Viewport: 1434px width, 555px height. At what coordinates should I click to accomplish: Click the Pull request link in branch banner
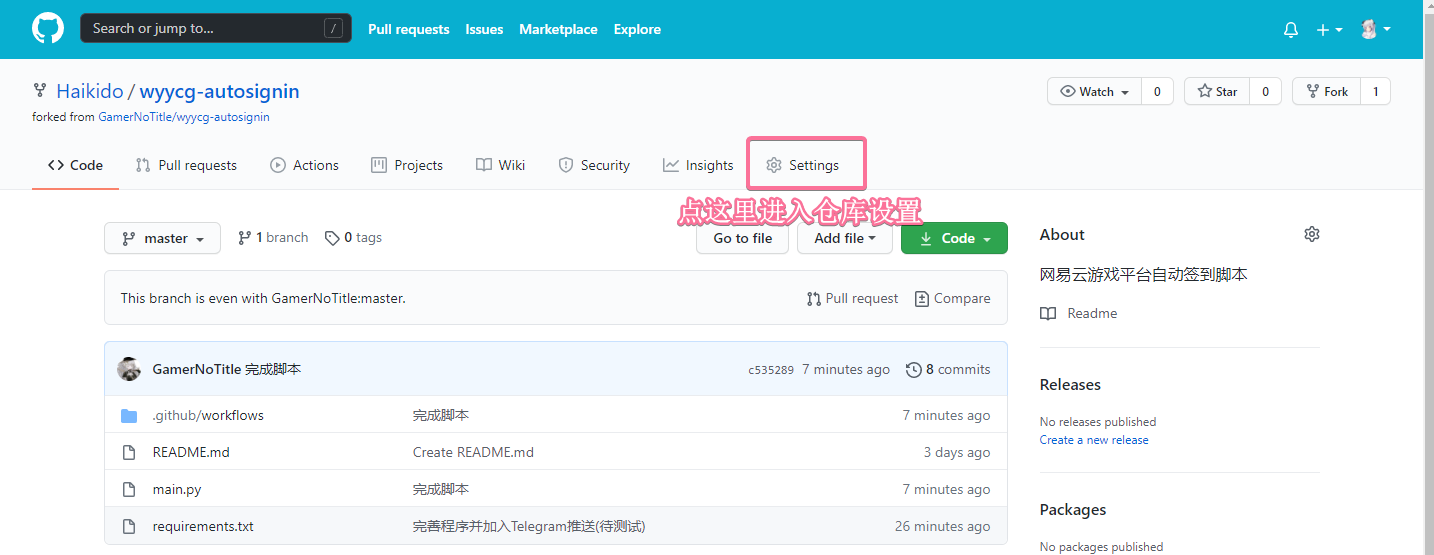(x=853, y=298)
